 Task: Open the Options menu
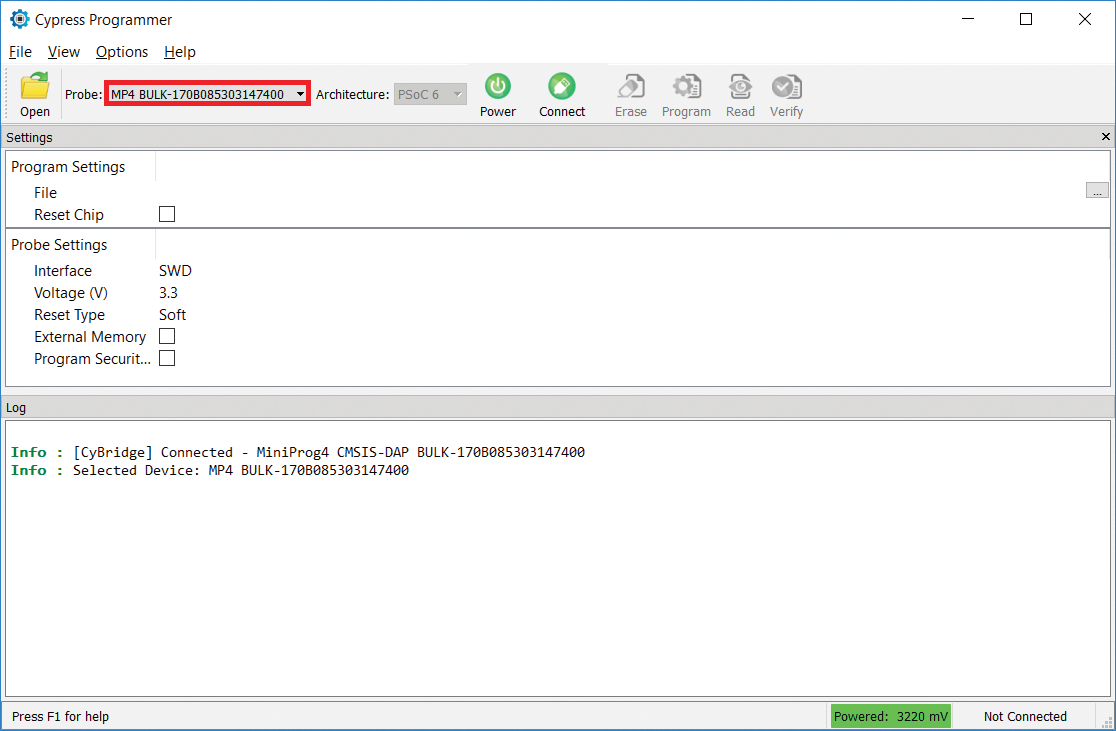pyautogui.click(x=122, y=52)
